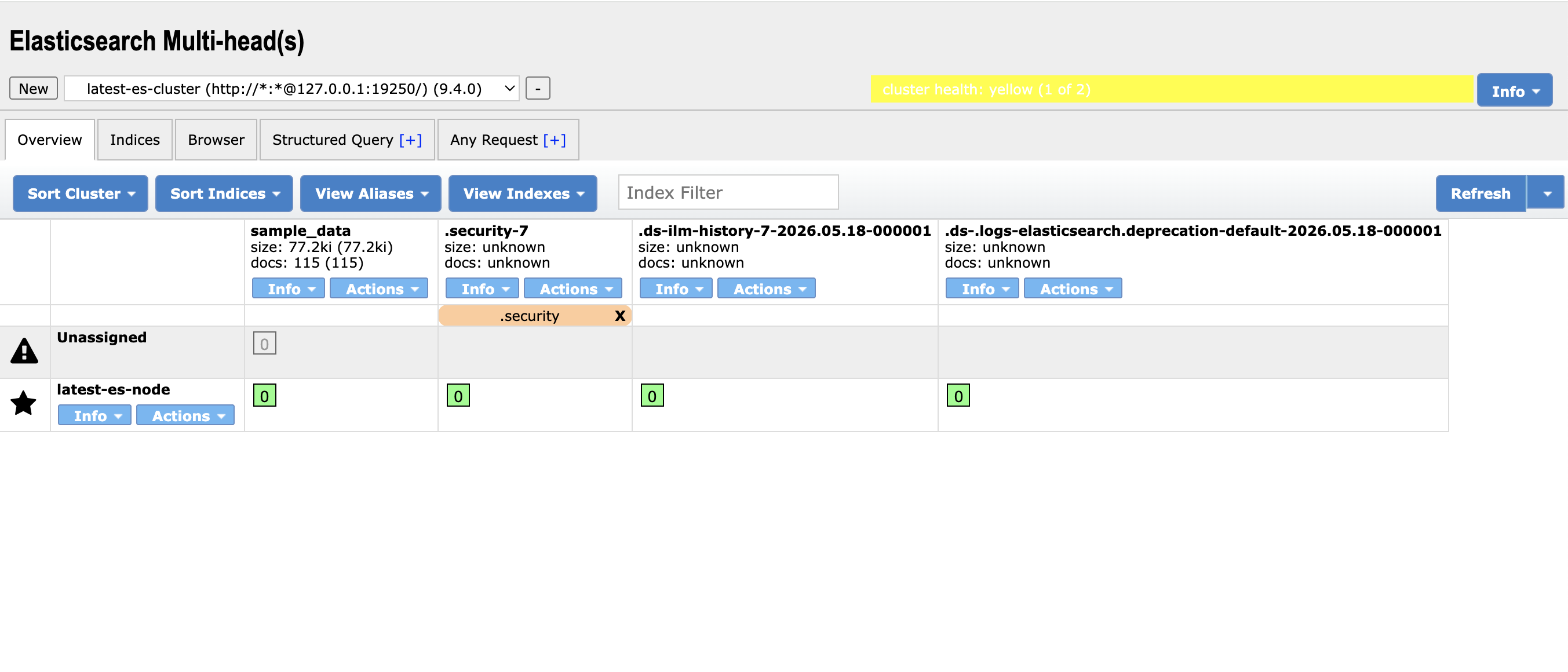This screenshot has height=672, width=1568.
Task: Click the yellow cluster health bar
Action: [x=1172, y=89]
